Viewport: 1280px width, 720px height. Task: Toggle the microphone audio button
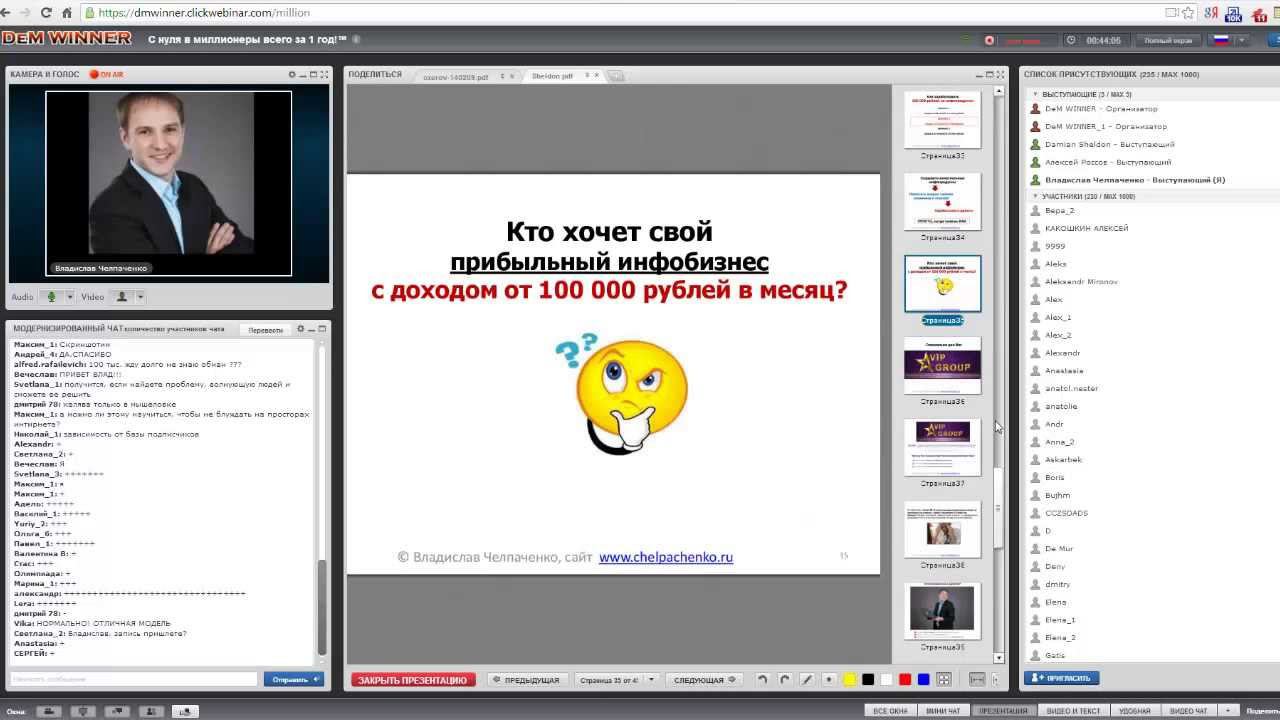[52, 297]
